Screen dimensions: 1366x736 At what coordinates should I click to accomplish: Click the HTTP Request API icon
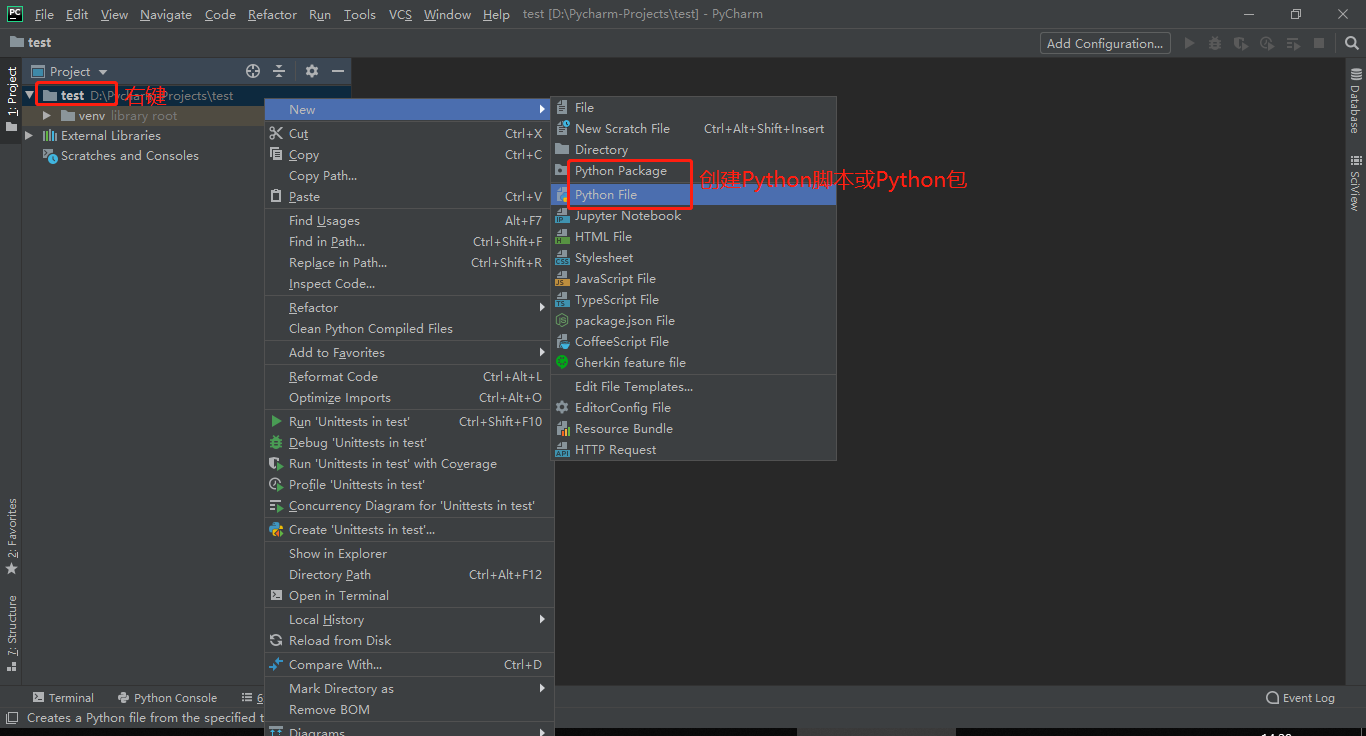tap(562, 450)
